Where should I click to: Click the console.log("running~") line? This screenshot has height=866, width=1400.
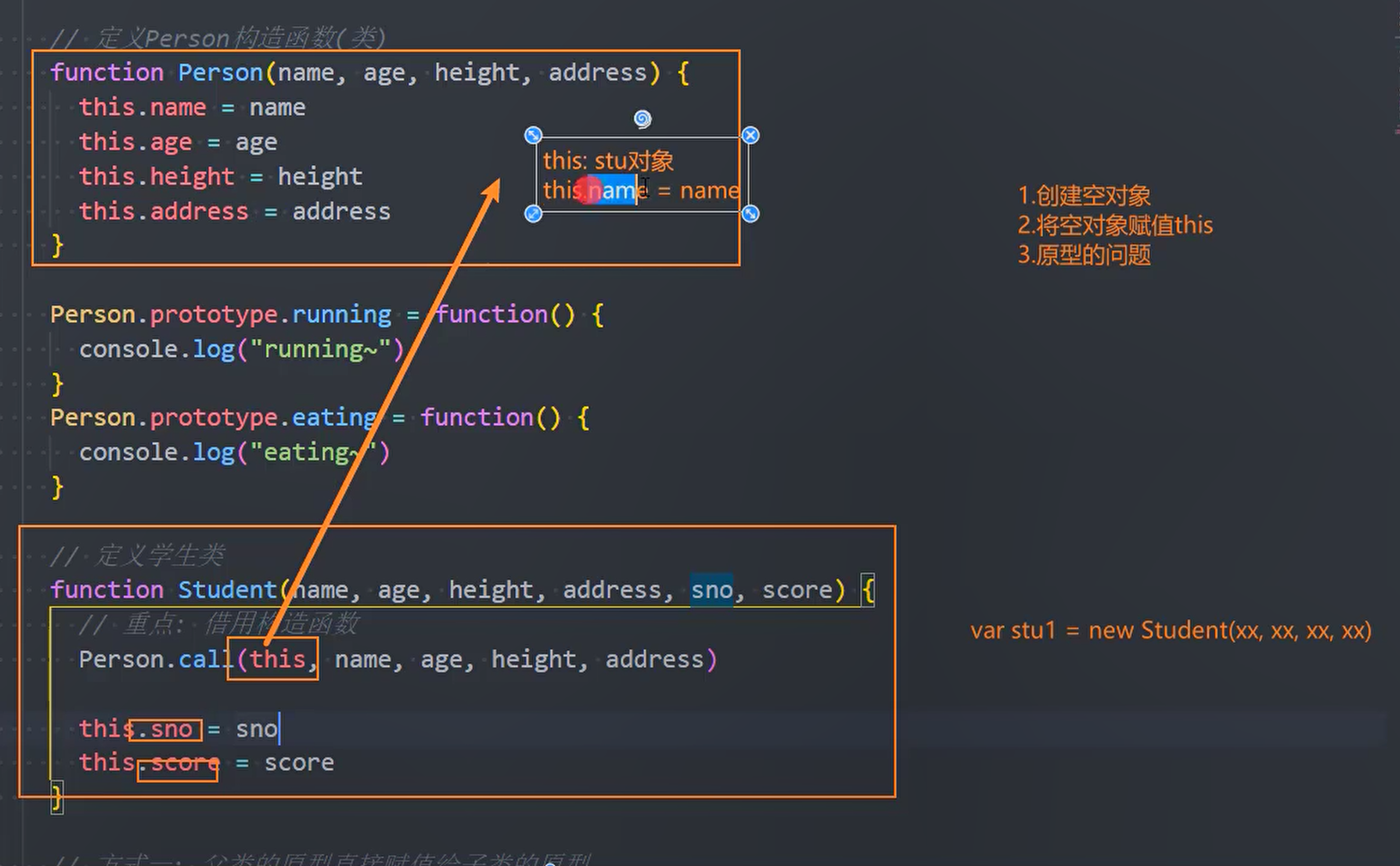coord(242,349)
